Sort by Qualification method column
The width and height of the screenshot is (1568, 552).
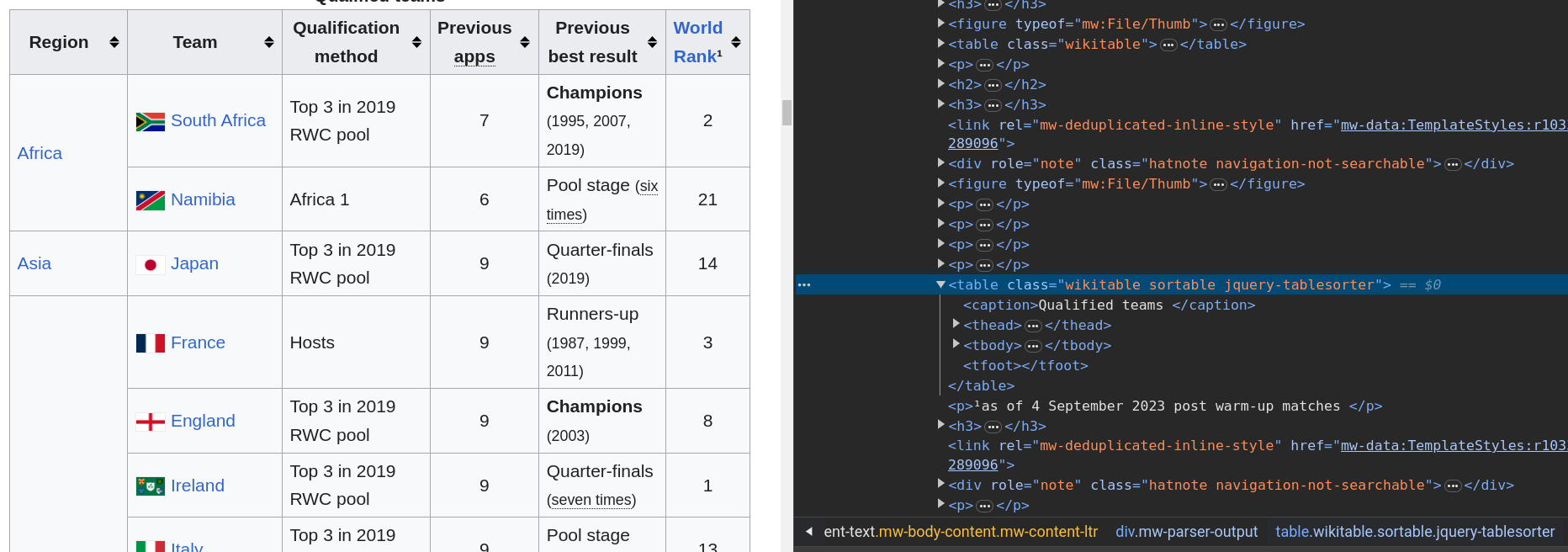pos(416,42)
